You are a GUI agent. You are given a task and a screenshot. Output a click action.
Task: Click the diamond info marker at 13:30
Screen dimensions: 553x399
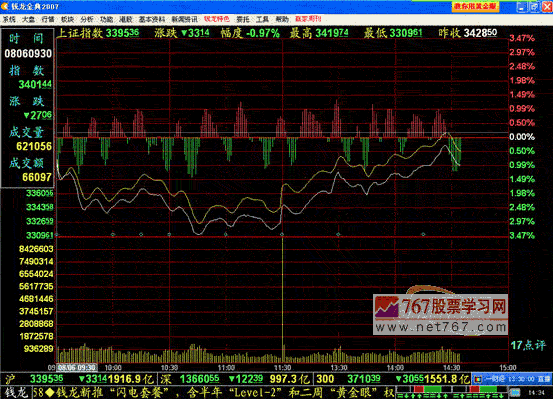pyautogui.click(x=338, y=234)
